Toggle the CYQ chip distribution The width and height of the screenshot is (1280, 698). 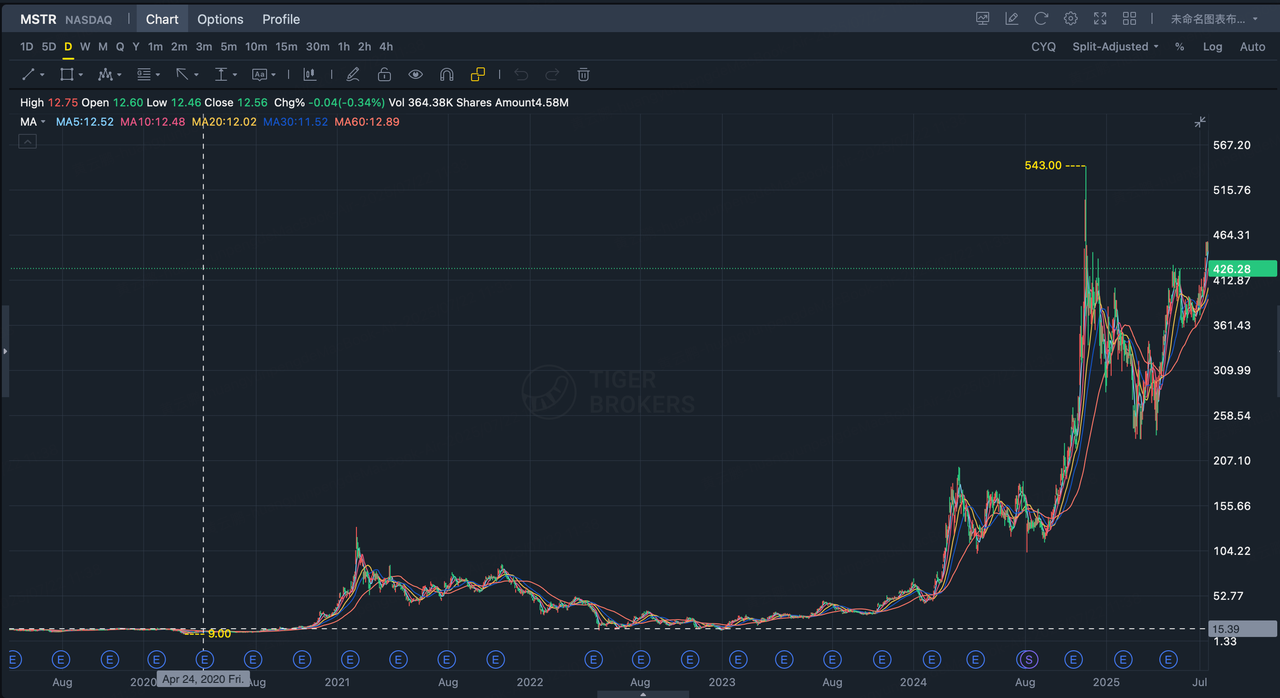(x=1043, y=47)
